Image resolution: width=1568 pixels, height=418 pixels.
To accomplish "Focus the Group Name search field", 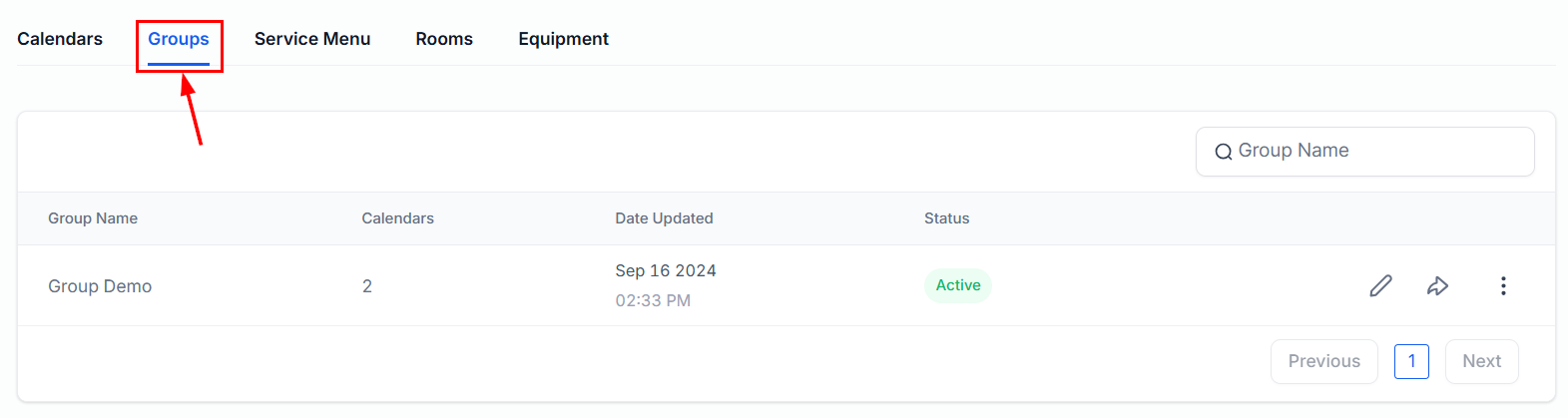I will [1377, 151].
